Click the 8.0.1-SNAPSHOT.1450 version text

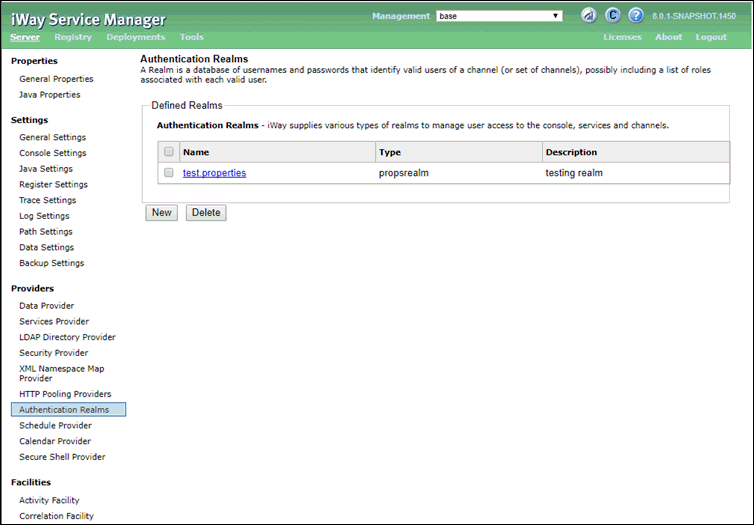(x=694, y=16)
